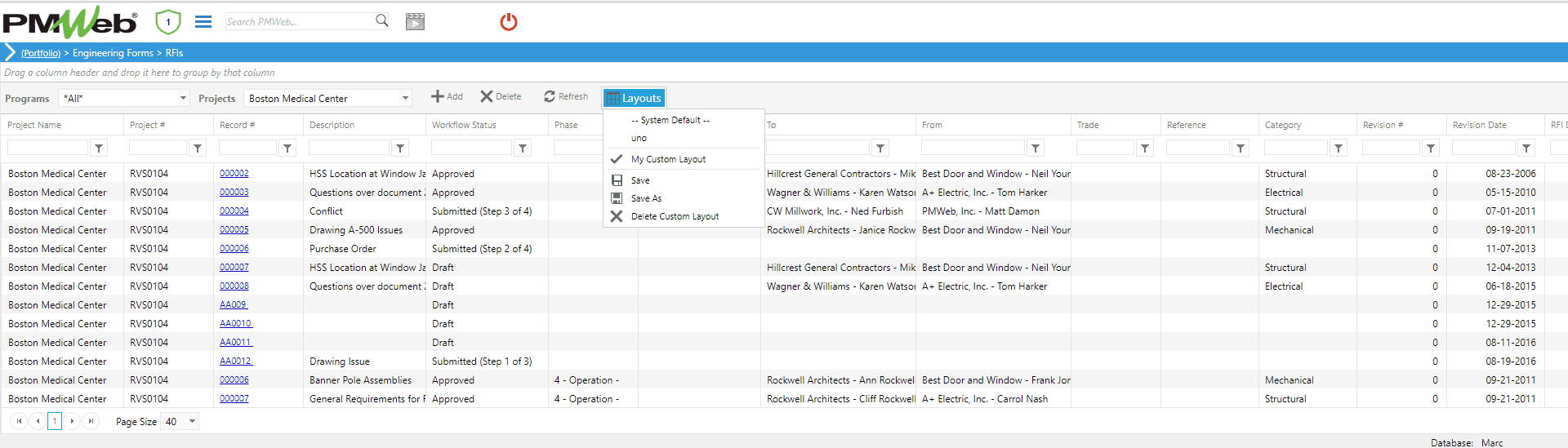Click '08-23-2006' revision date cell

(1511, 174)
